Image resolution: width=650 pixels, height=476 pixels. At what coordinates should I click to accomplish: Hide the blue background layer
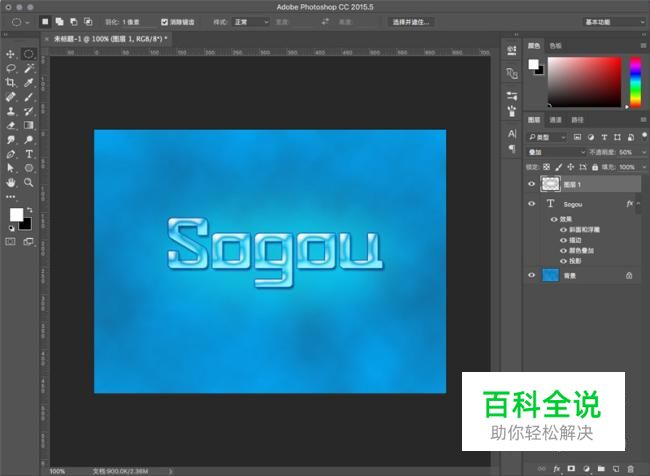click(x=531, y=275)
